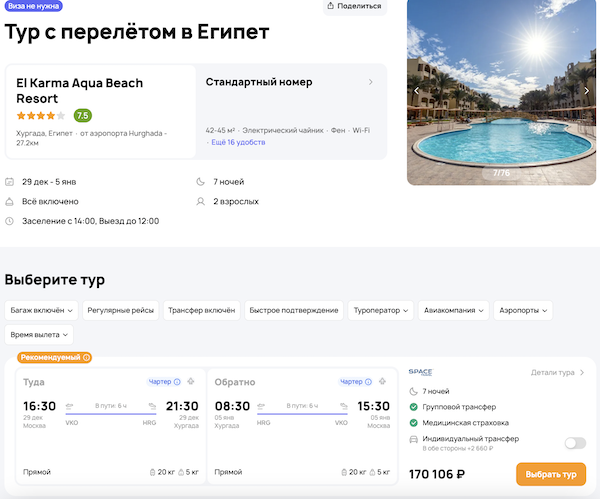600x499 pixels.
Task: Select the Регулярные рейсы filter chip
Action: pos(120,310)
